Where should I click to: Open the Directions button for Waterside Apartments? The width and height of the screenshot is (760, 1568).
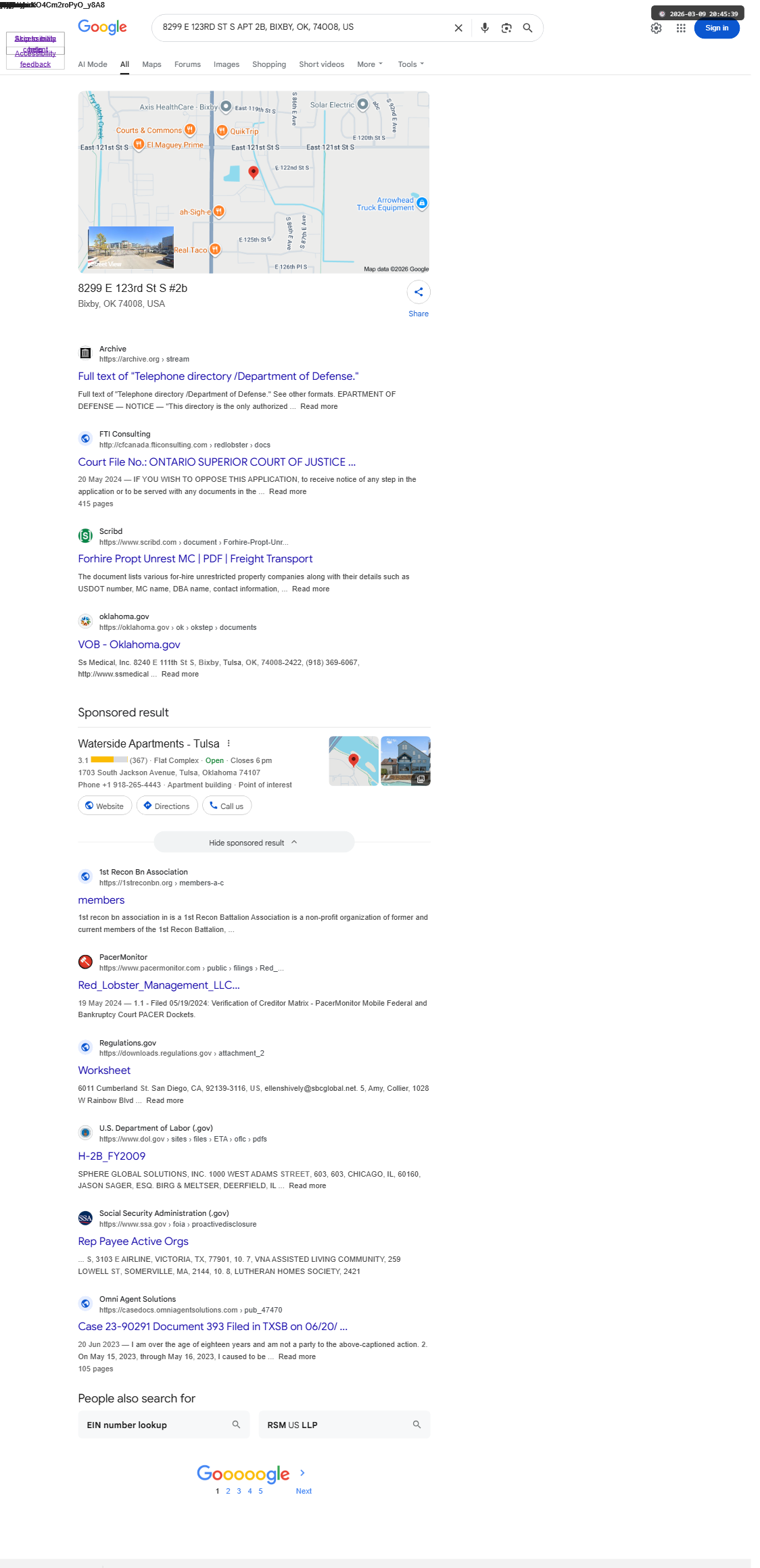tap(167, 806)
